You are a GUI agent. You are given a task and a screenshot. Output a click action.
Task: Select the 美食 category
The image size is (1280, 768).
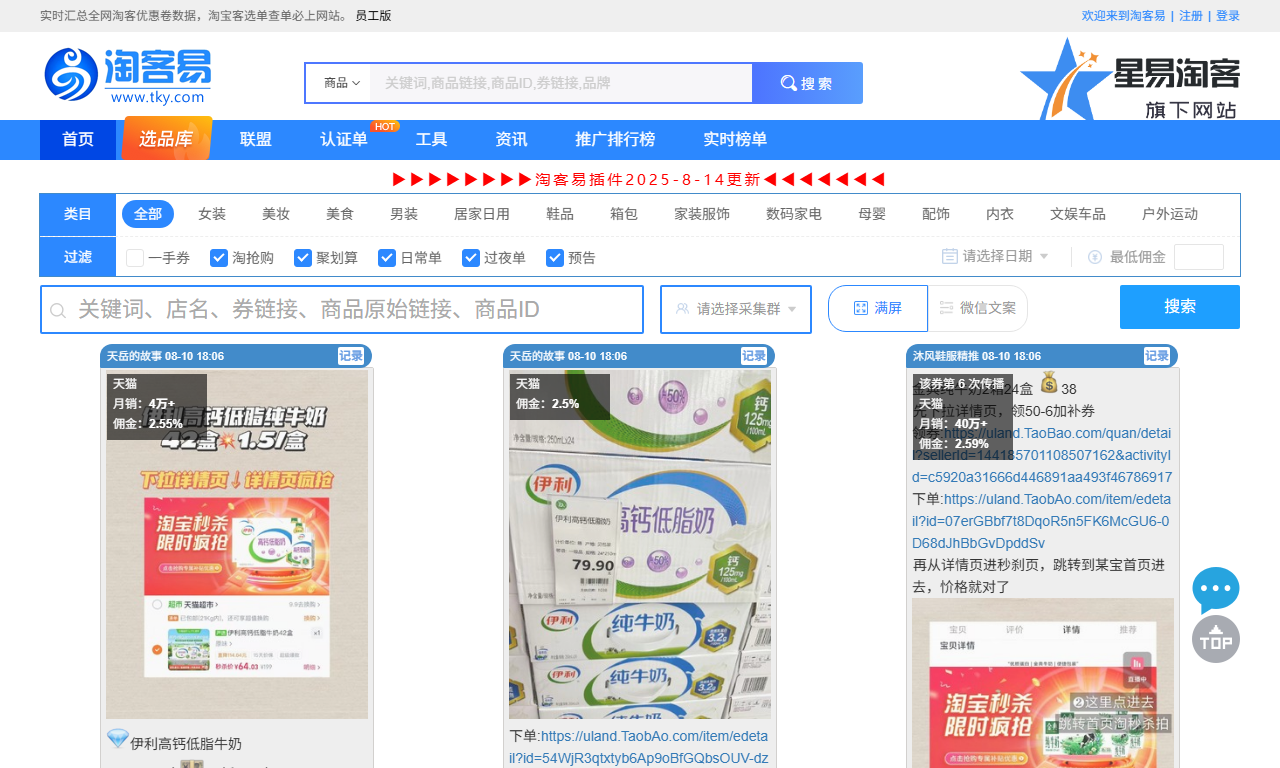(x=340, y=214)
